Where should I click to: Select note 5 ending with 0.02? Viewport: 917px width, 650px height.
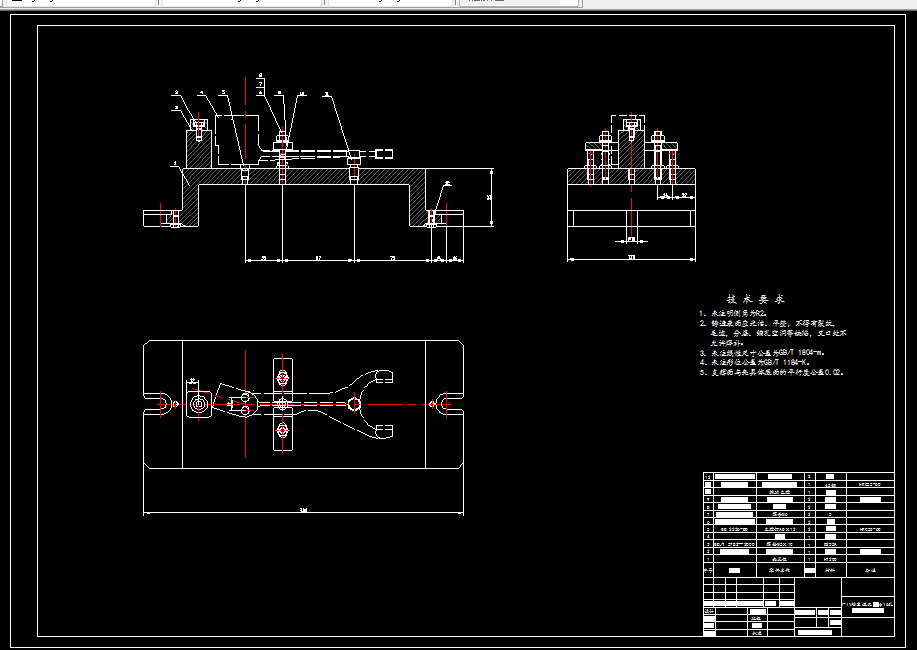[x=771, y=373]
